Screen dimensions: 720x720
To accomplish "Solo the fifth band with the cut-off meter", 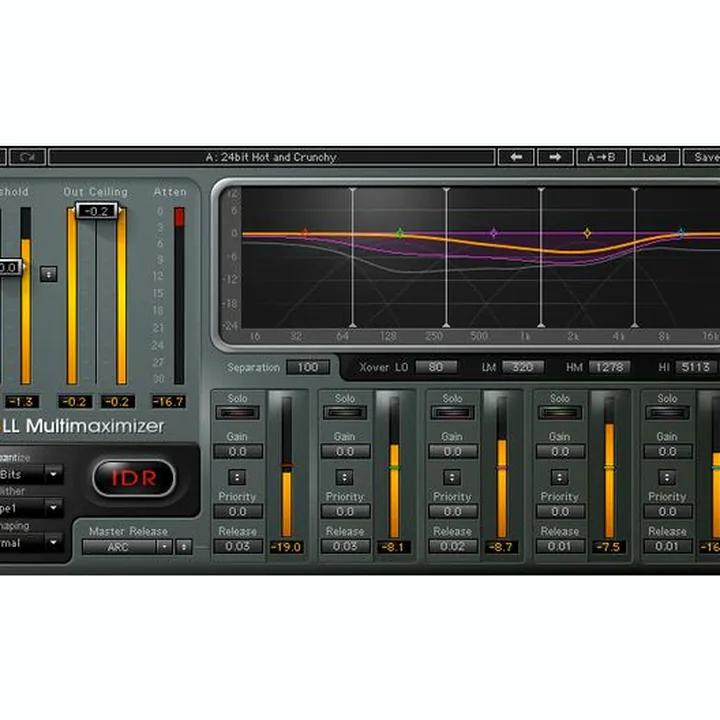I will pos(667,412).
